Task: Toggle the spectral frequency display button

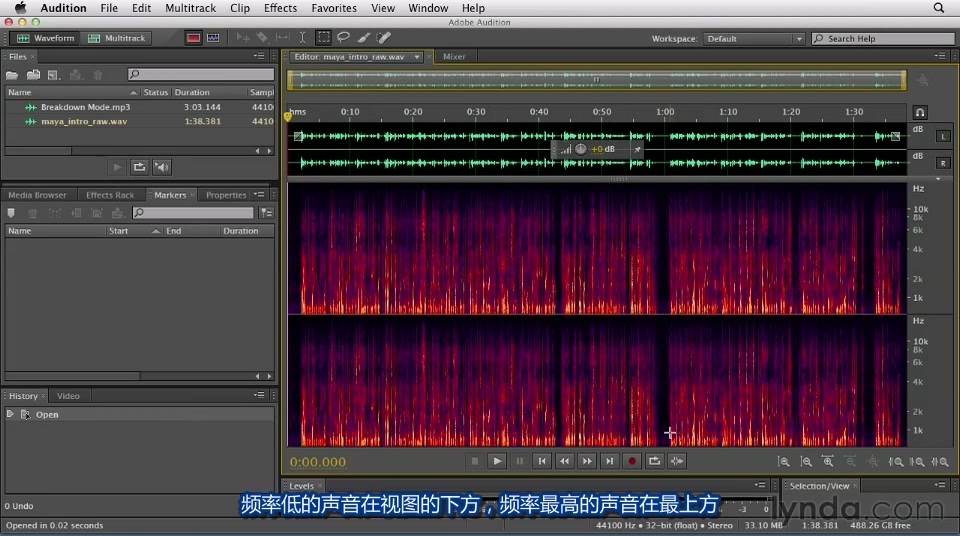Action: pos(192,38)
